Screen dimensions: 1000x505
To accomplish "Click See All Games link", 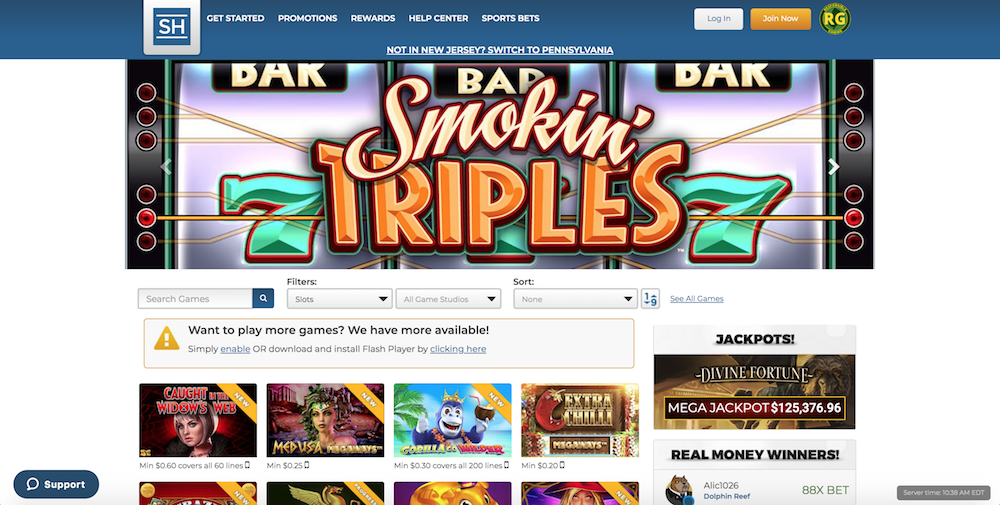I will 696,298.
